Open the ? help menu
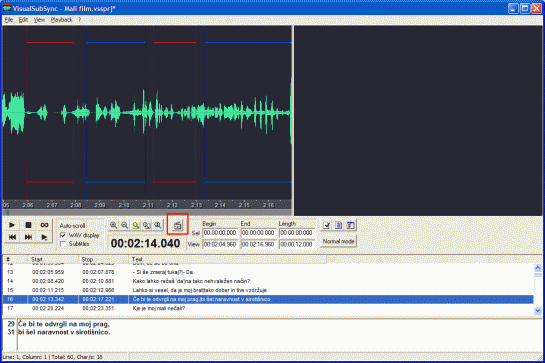545x363 pixels. 80,20
